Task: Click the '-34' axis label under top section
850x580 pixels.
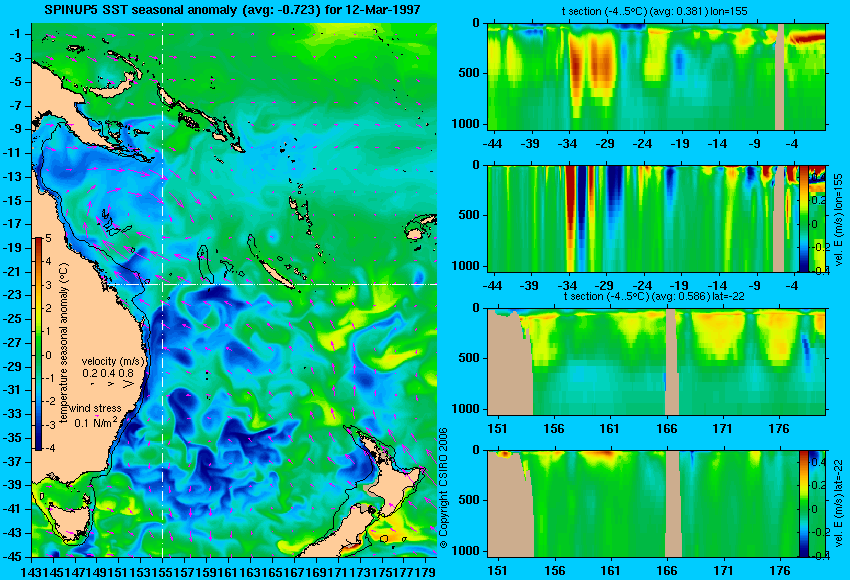Action: click(568, 144)
